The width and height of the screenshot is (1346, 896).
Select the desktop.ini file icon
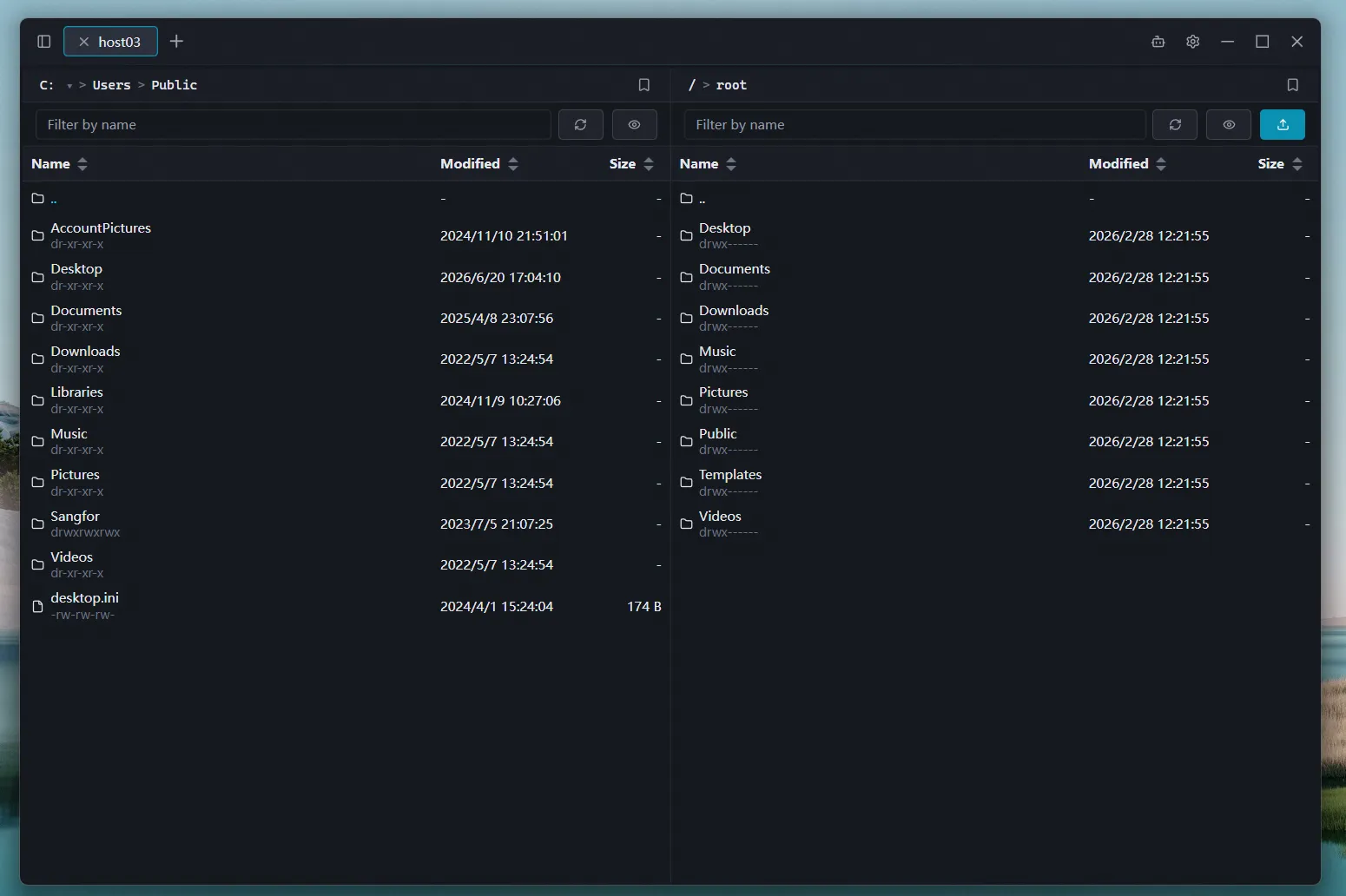[37, 606]
